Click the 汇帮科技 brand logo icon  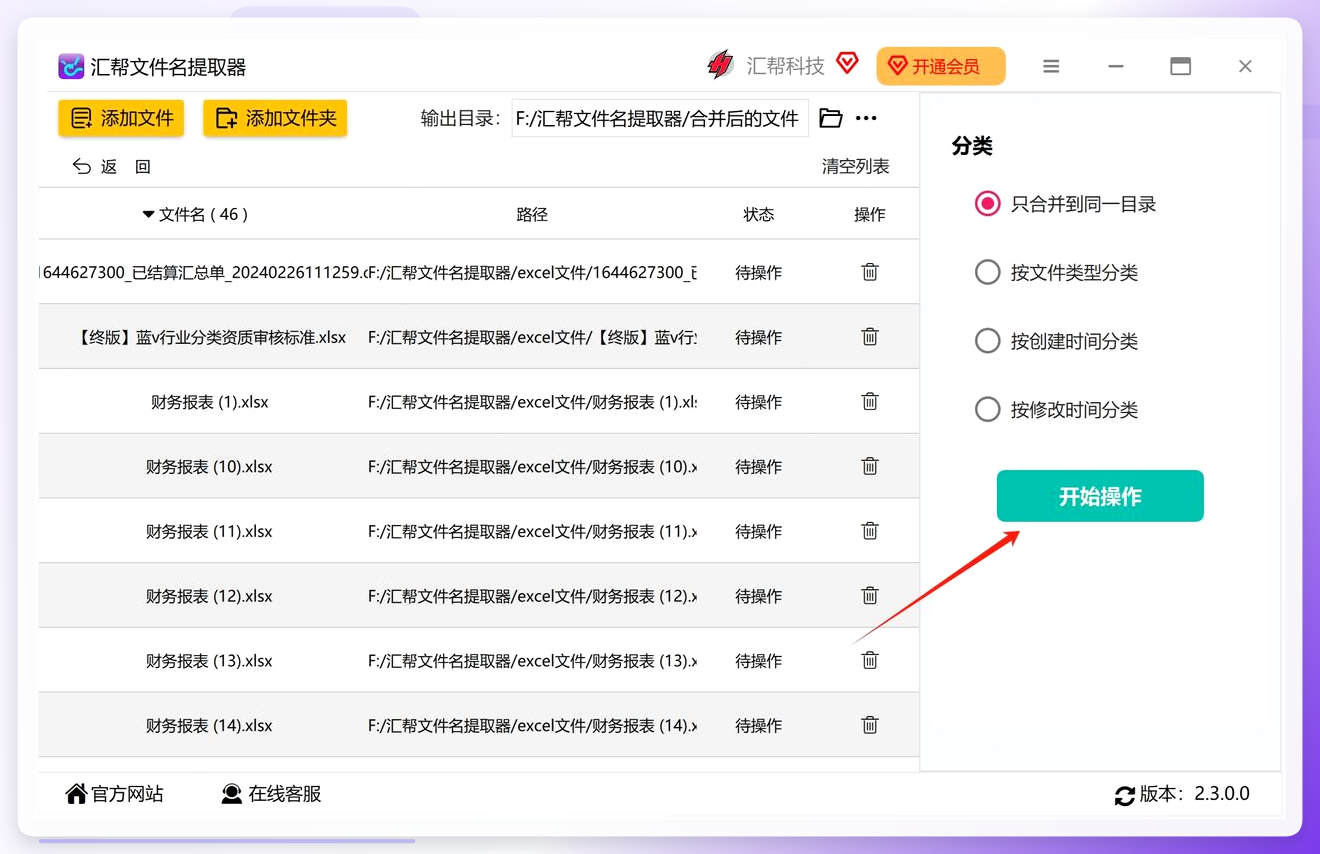[x=720, y=66]
